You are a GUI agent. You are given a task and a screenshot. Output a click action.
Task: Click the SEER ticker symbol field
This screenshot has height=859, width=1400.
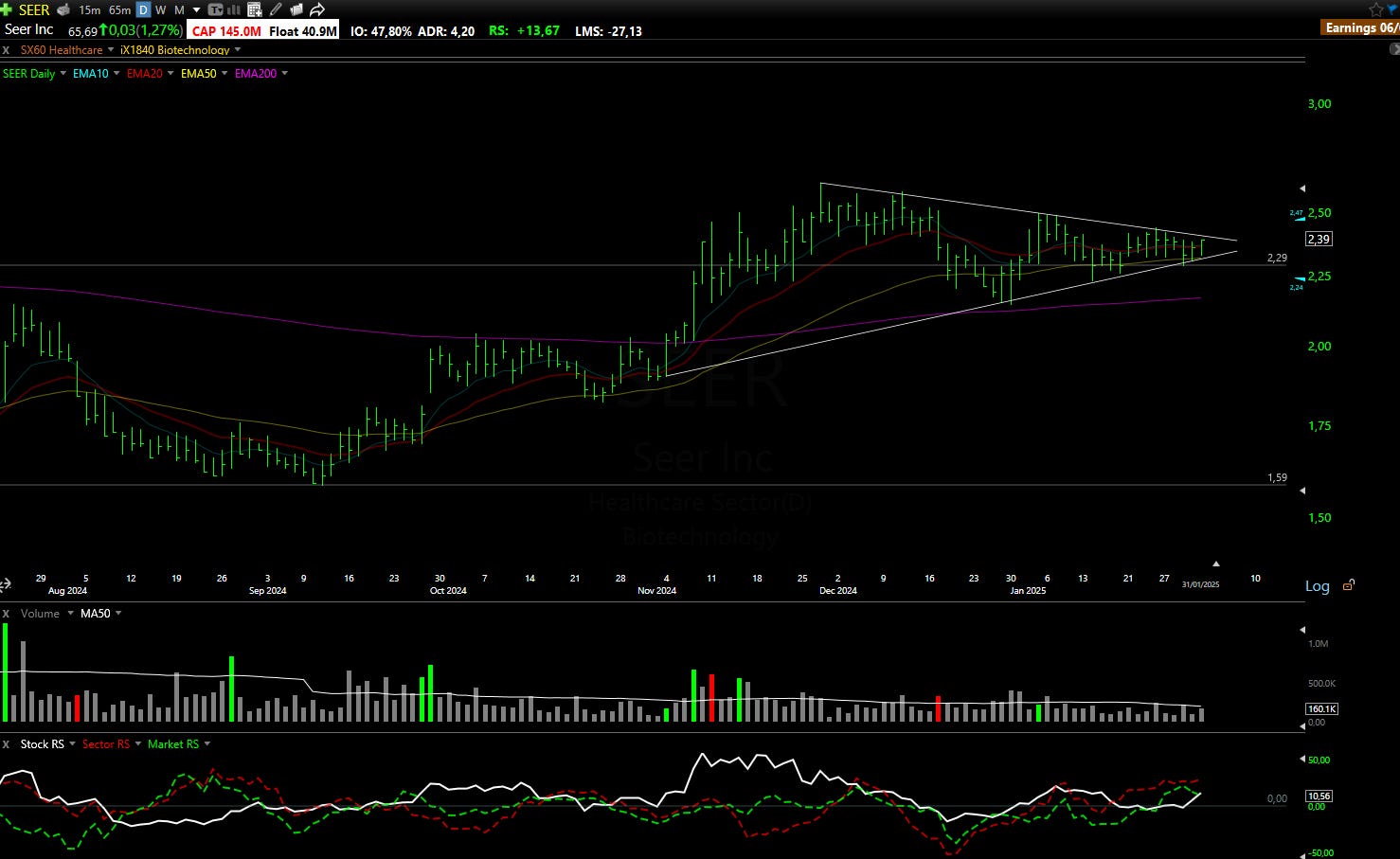[34, 9]
